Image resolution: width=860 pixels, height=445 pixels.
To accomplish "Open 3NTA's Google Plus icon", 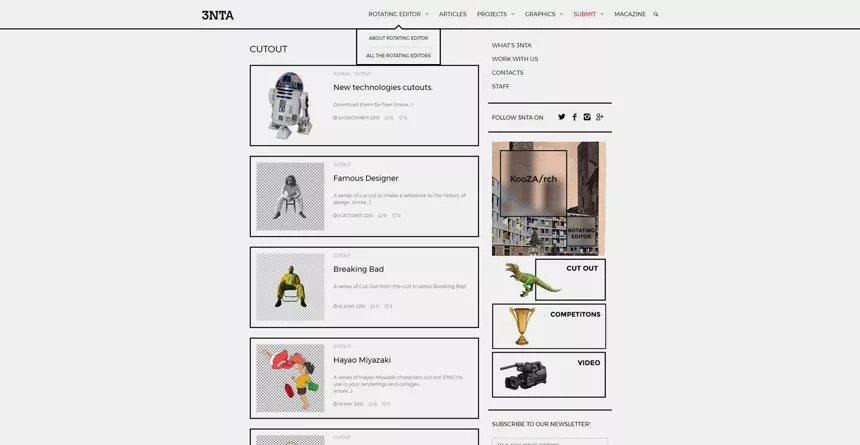I will pos(599,117).
